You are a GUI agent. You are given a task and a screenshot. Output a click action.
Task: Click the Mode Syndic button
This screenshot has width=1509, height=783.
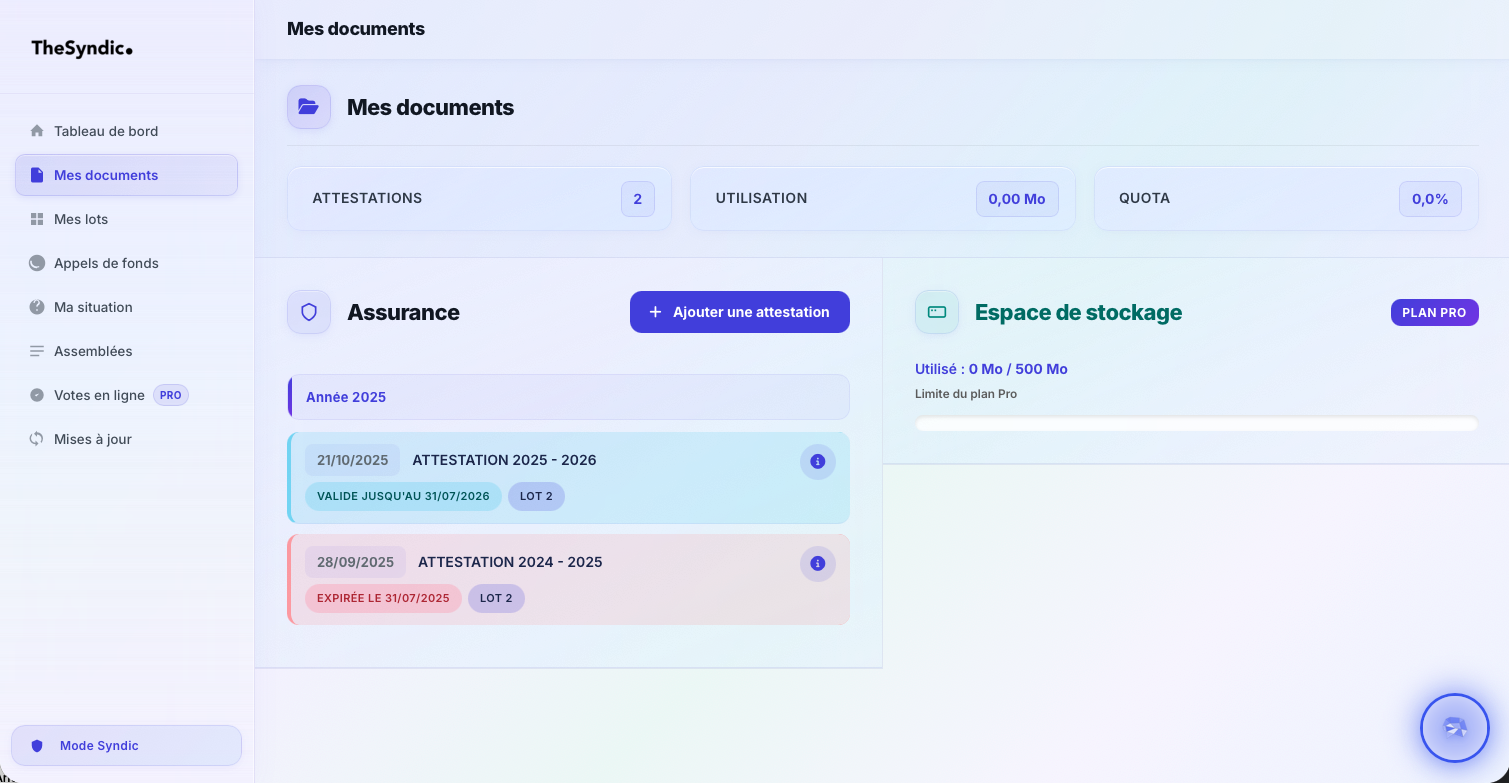(126, 745)
